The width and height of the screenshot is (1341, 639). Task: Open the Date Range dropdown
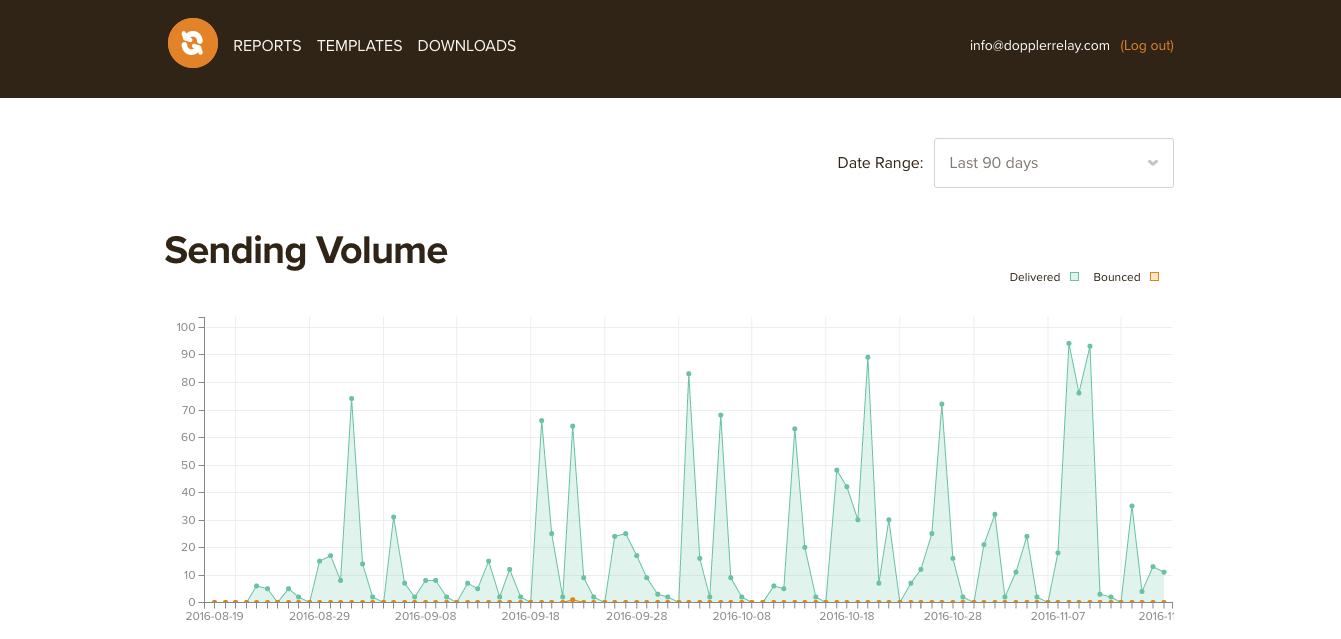(x=1054, y=163)
